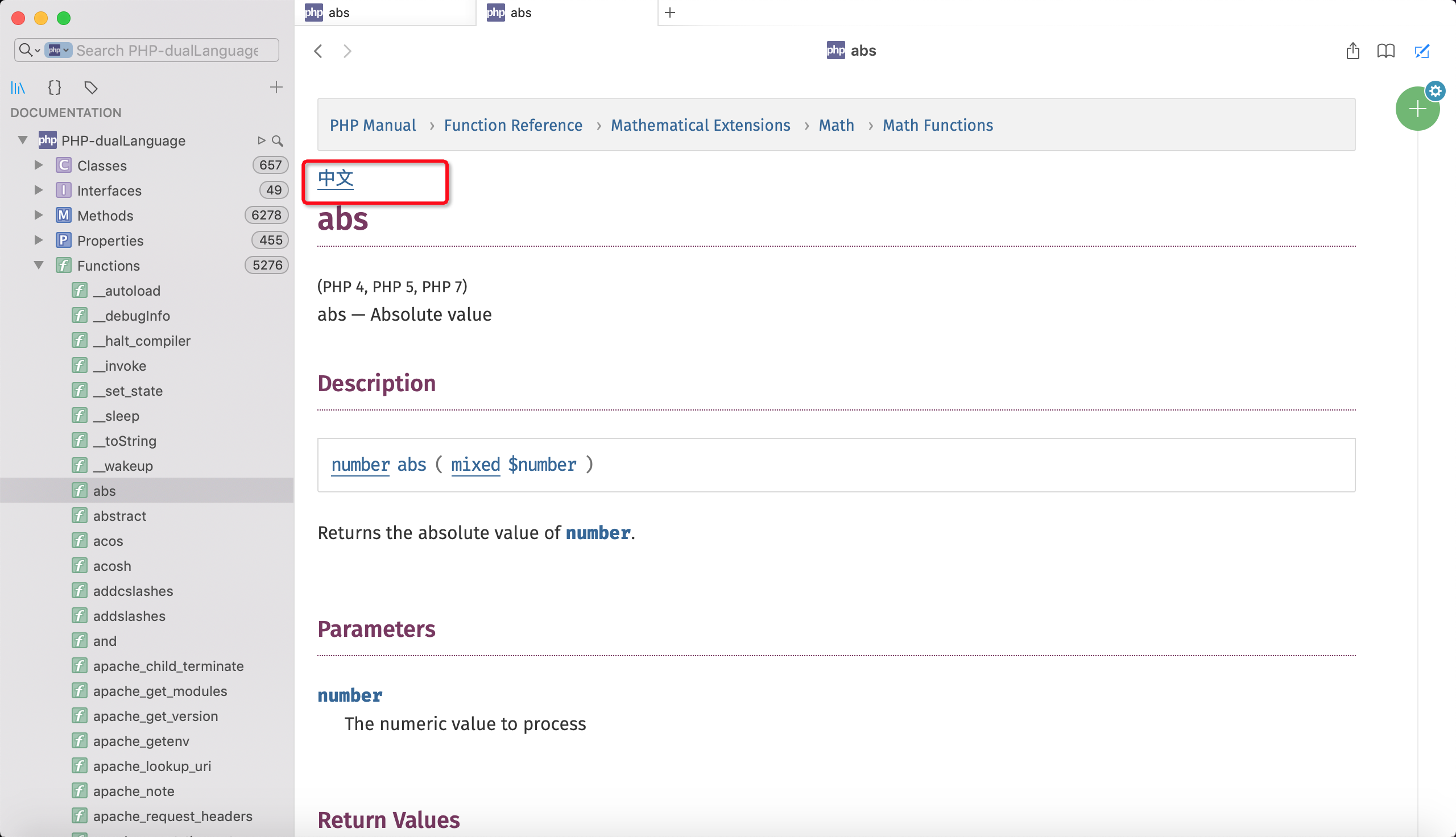Click the blue gear settings badge
This screenshot has height=837, width=1456.
(x=1435, y=91)
